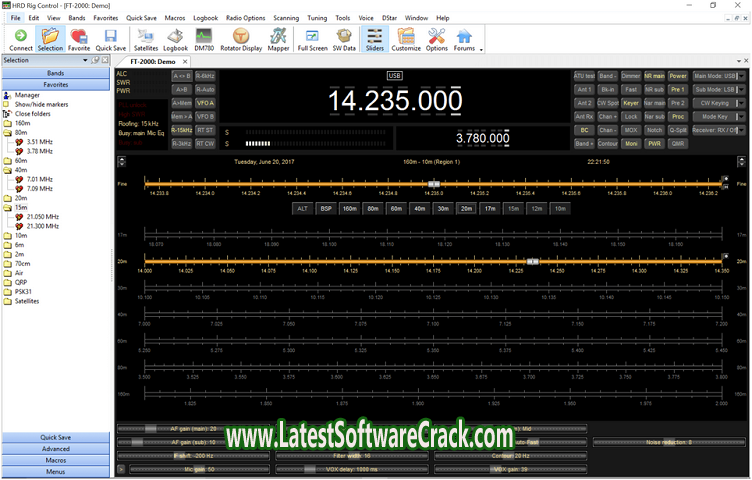Image resolution: width=752 pixels, height=480 pixels.
Task: Open the Main Mode: USB dropdown
Action: (719, 75)
